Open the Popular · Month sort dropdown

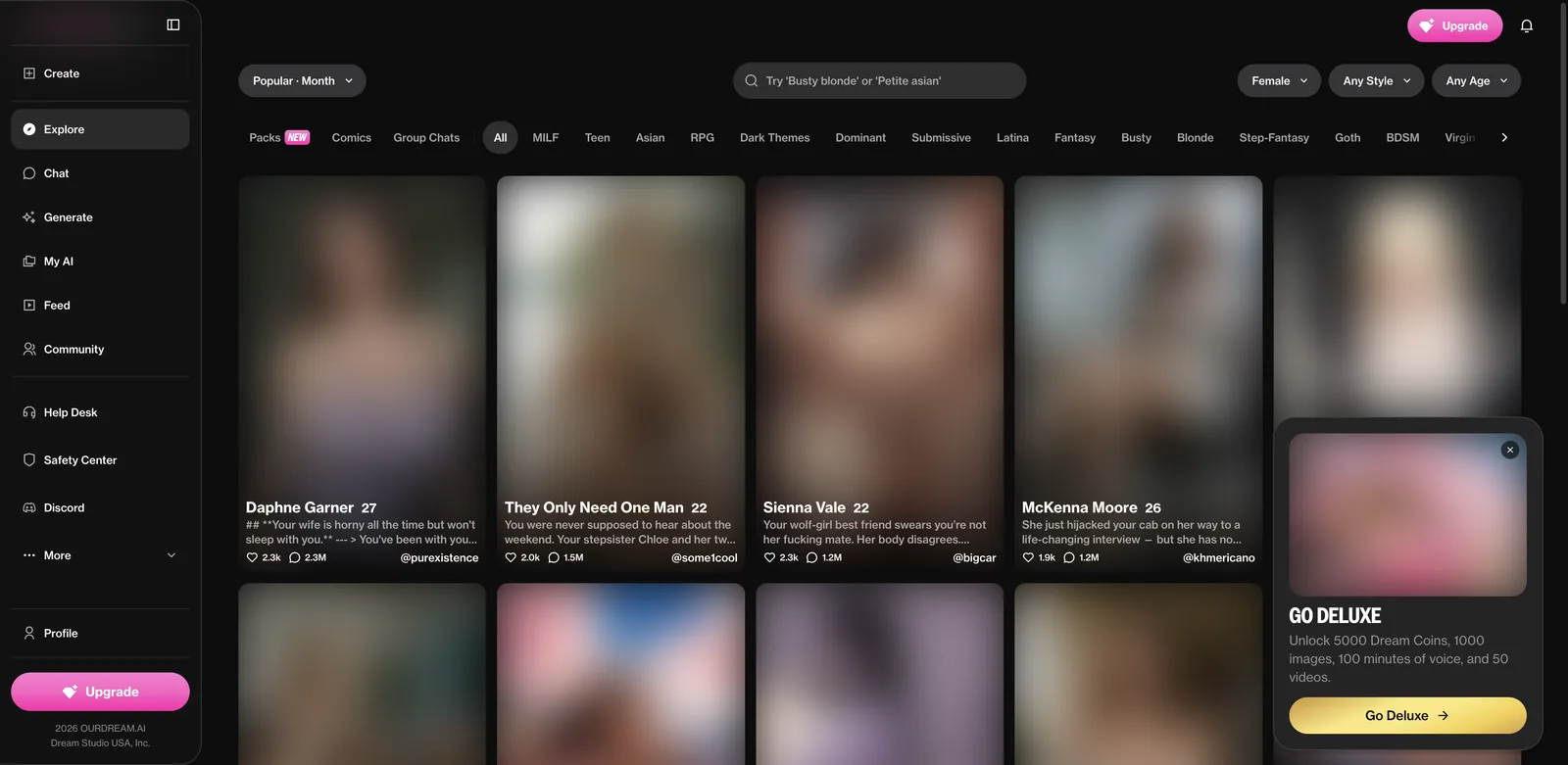pos(302,81)
